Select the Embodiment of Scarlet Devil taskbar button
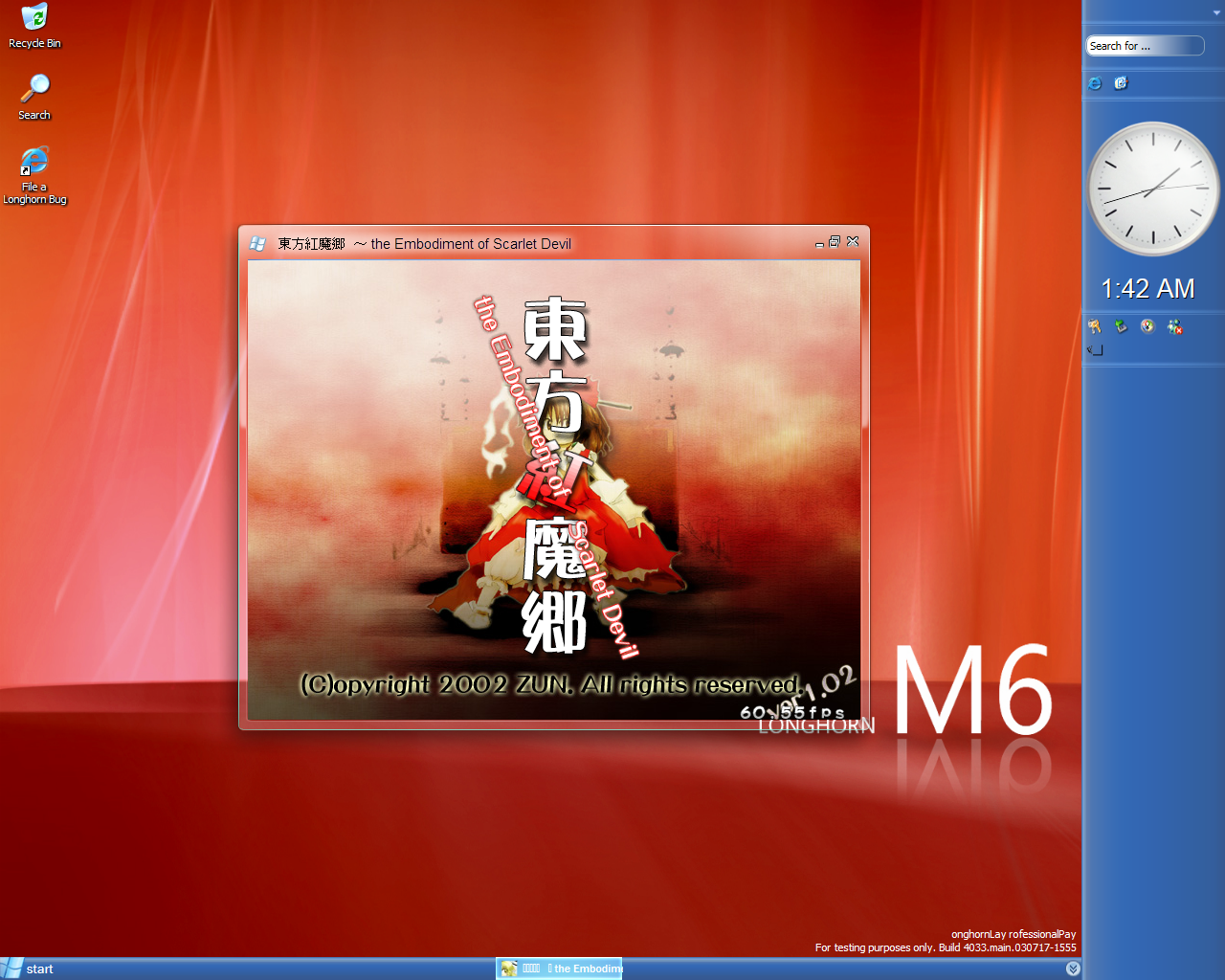Screen dimensions: 1225x980 click(x=560, y=969)
